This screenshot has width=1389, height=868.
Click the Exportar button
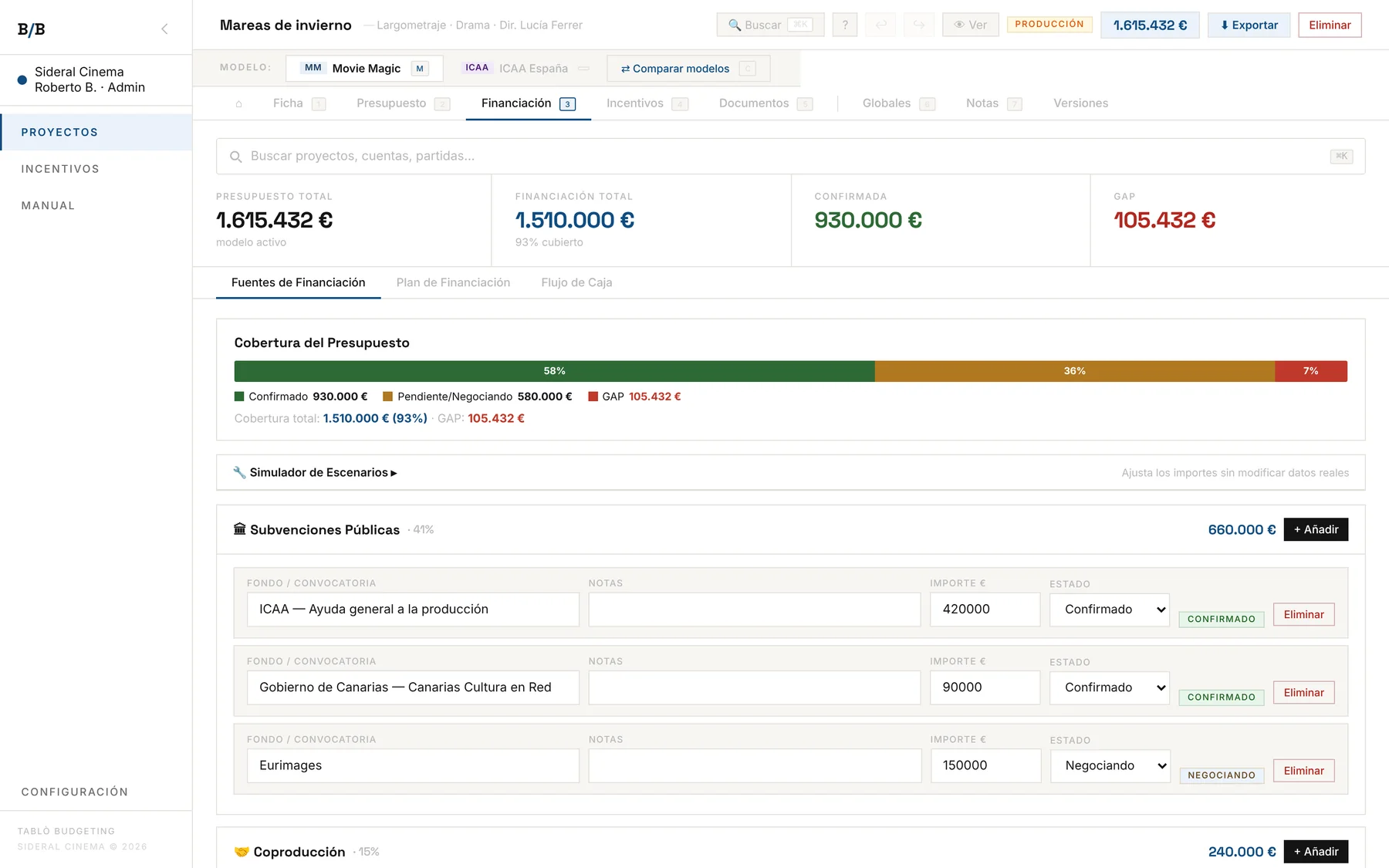point(1249,25)
